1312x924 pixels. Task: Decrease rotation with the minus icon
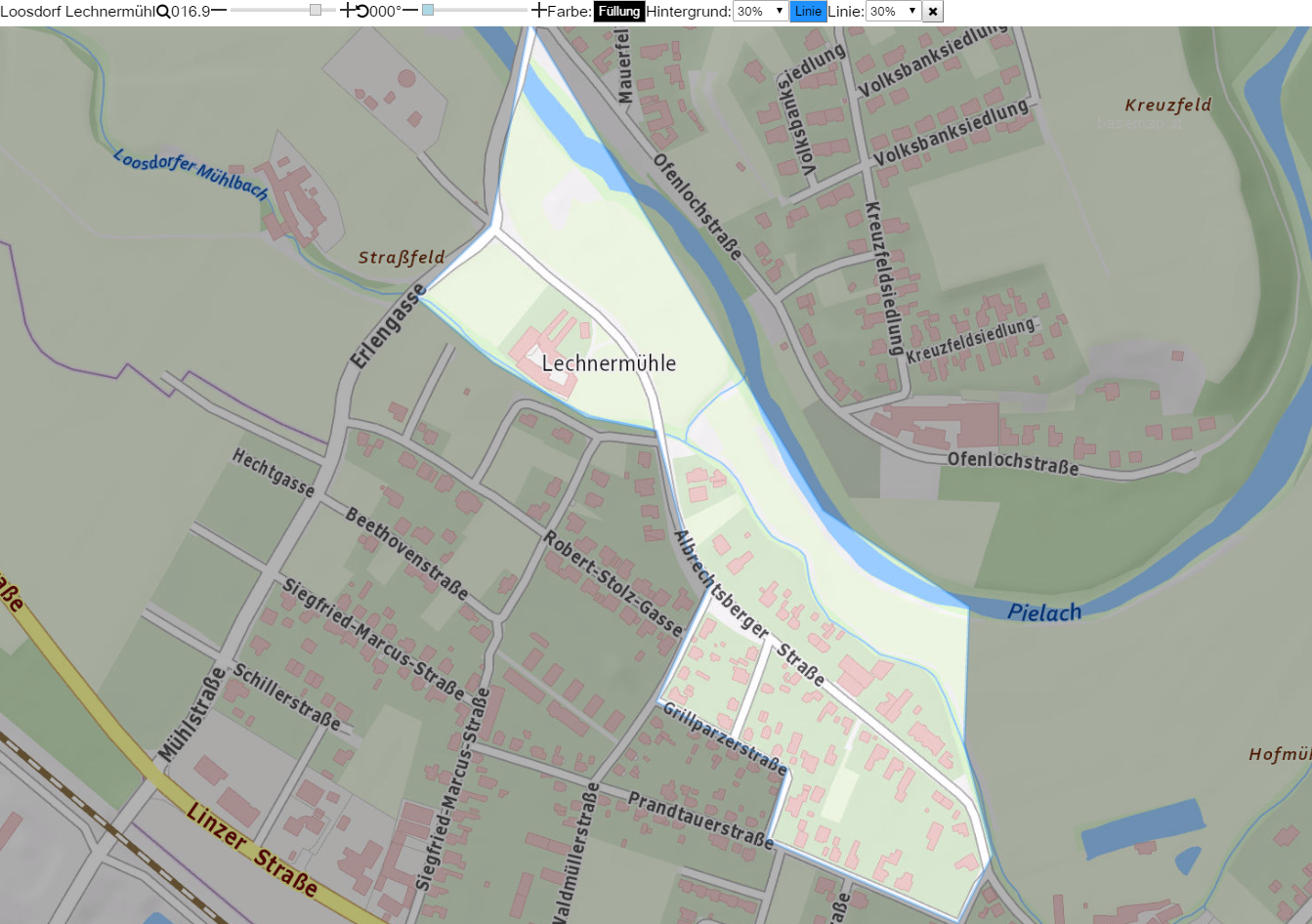coord(410,11)
